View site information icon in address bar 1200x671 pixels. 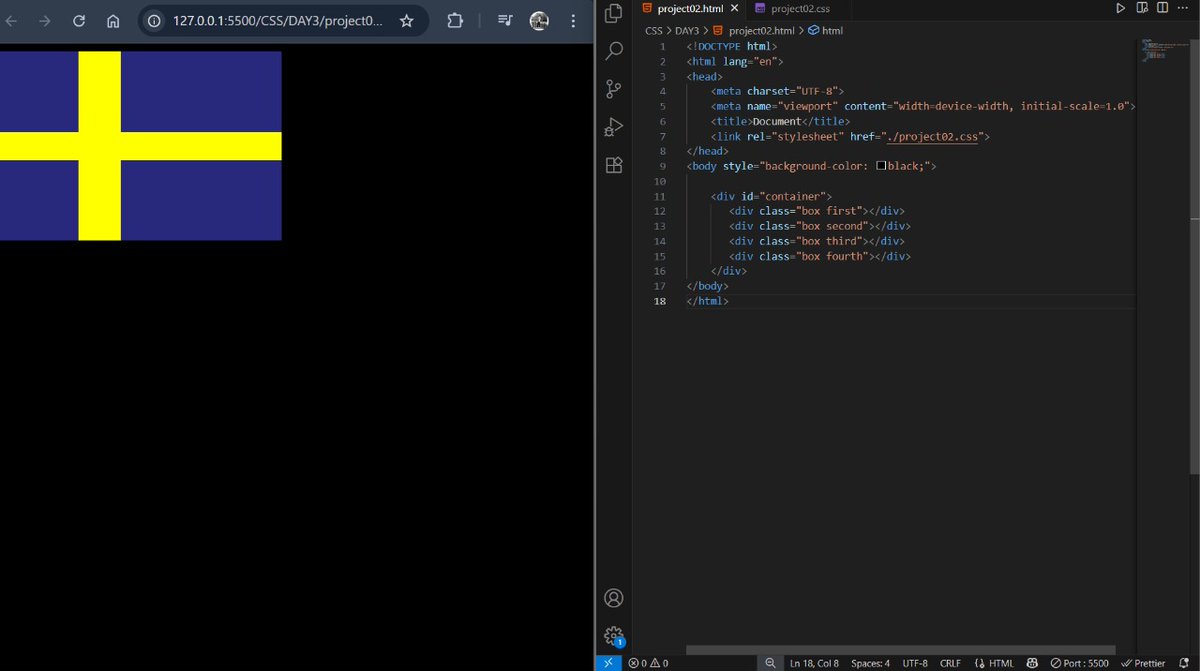154,21
